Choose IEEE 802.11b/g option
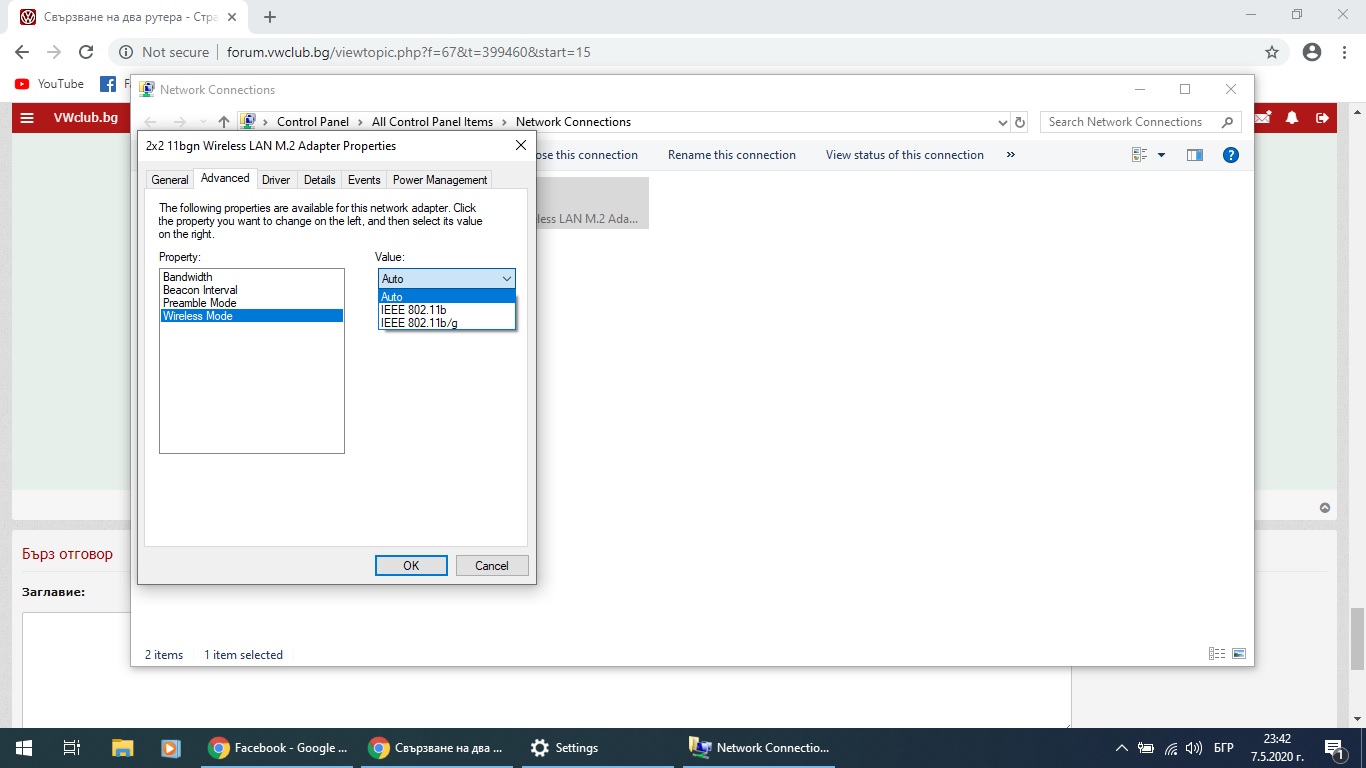1366x768 pixels. click(x=420, y=323)
